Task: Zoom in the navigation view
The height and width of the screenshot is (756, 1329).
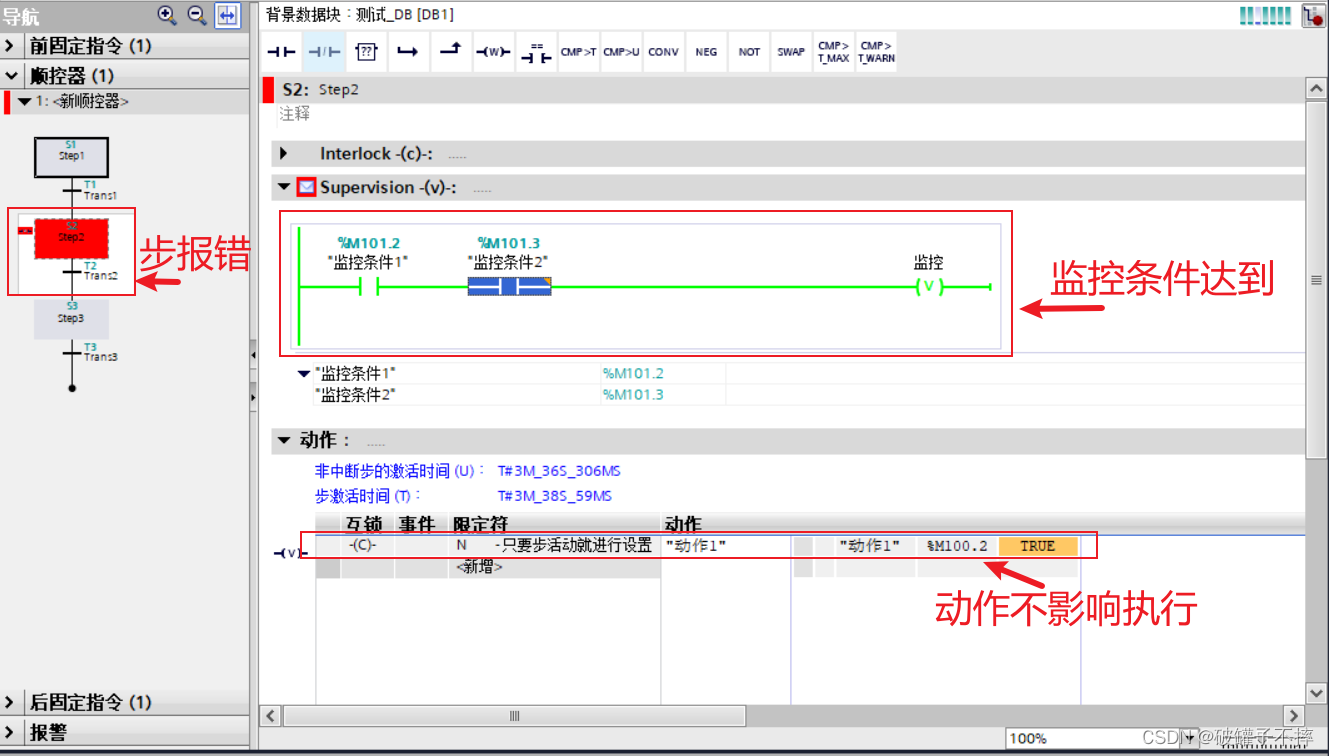Action: pos(166,15)
